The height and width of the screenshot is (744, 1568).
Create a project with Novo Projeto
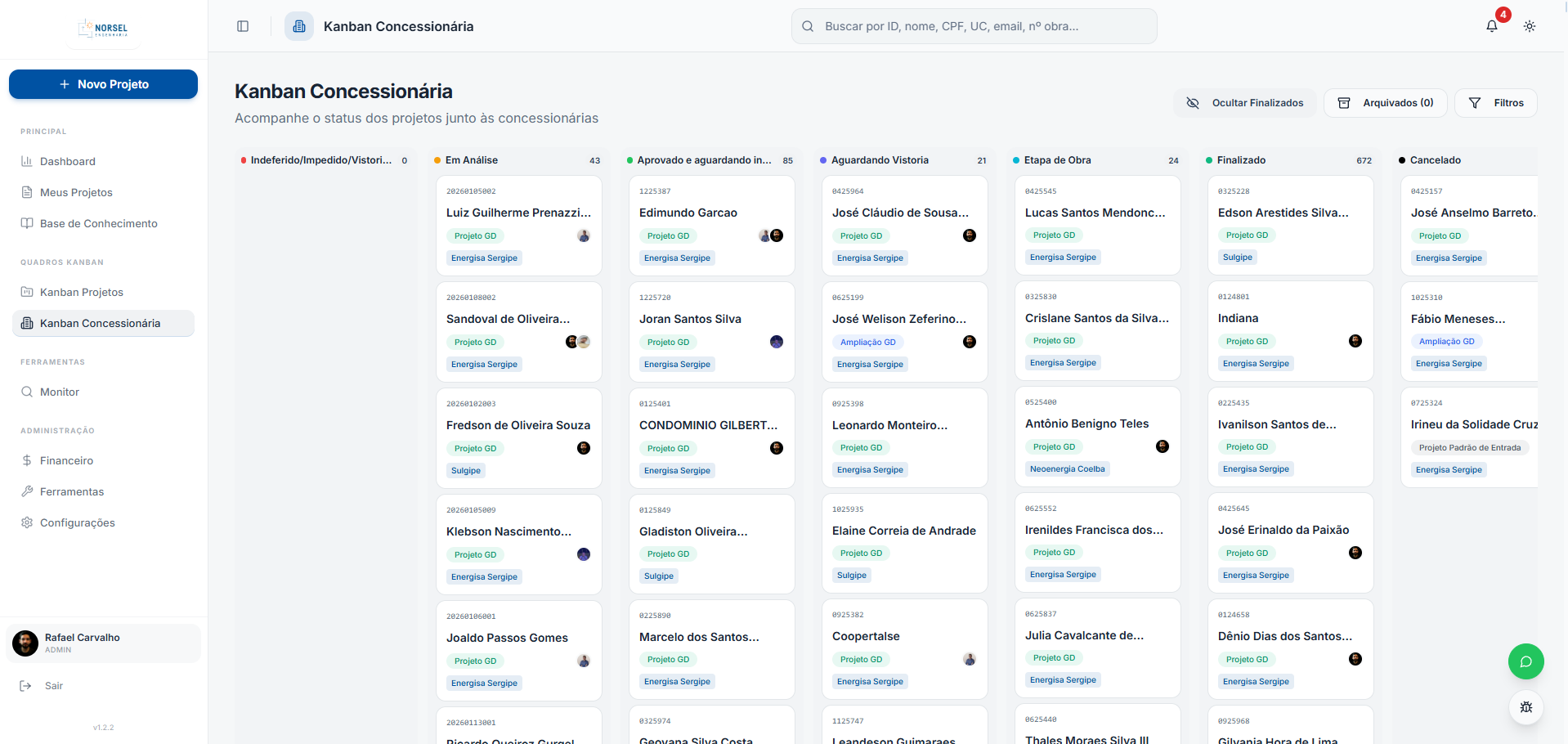pyautogui.click(x=102, y=84)
